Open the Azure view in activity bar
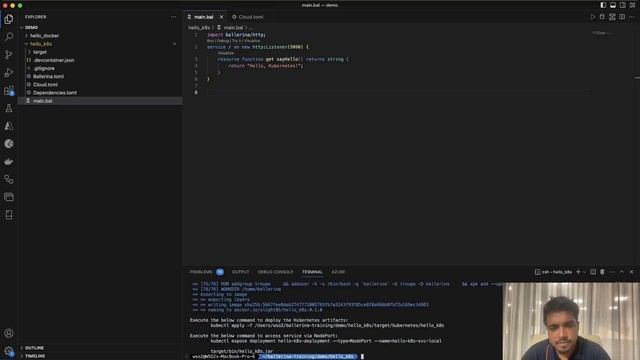 click(x=9, y=126)
